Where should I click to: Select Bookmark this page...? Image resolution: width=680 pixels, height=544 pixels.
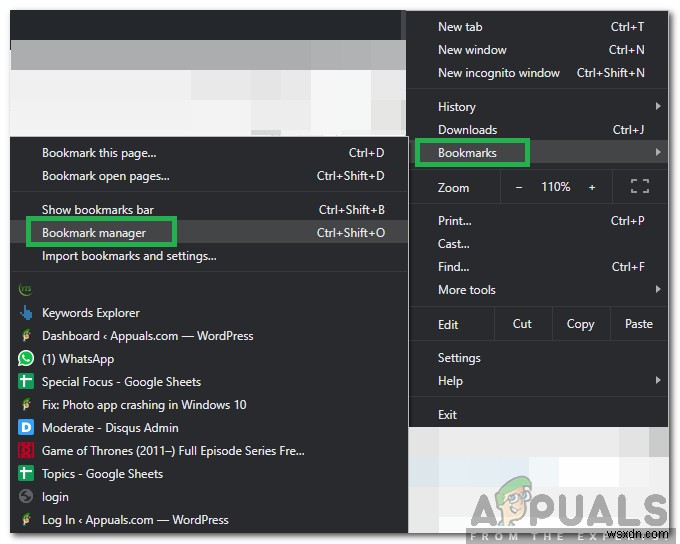point(209,153)
